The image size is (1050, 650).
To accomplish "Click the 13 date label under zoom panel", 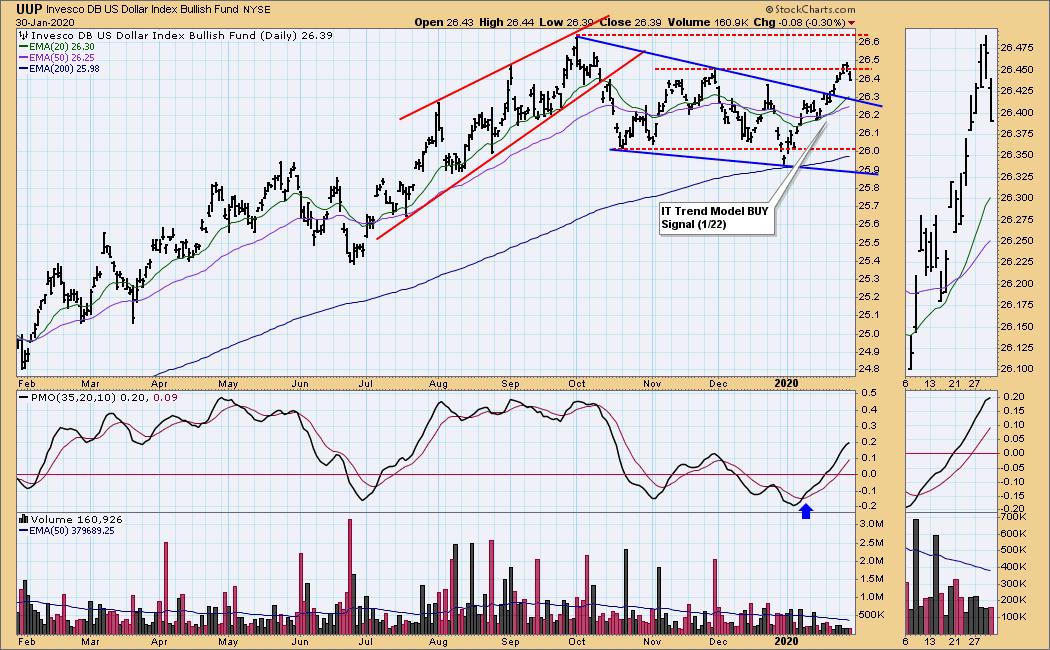I will (929, 384).
